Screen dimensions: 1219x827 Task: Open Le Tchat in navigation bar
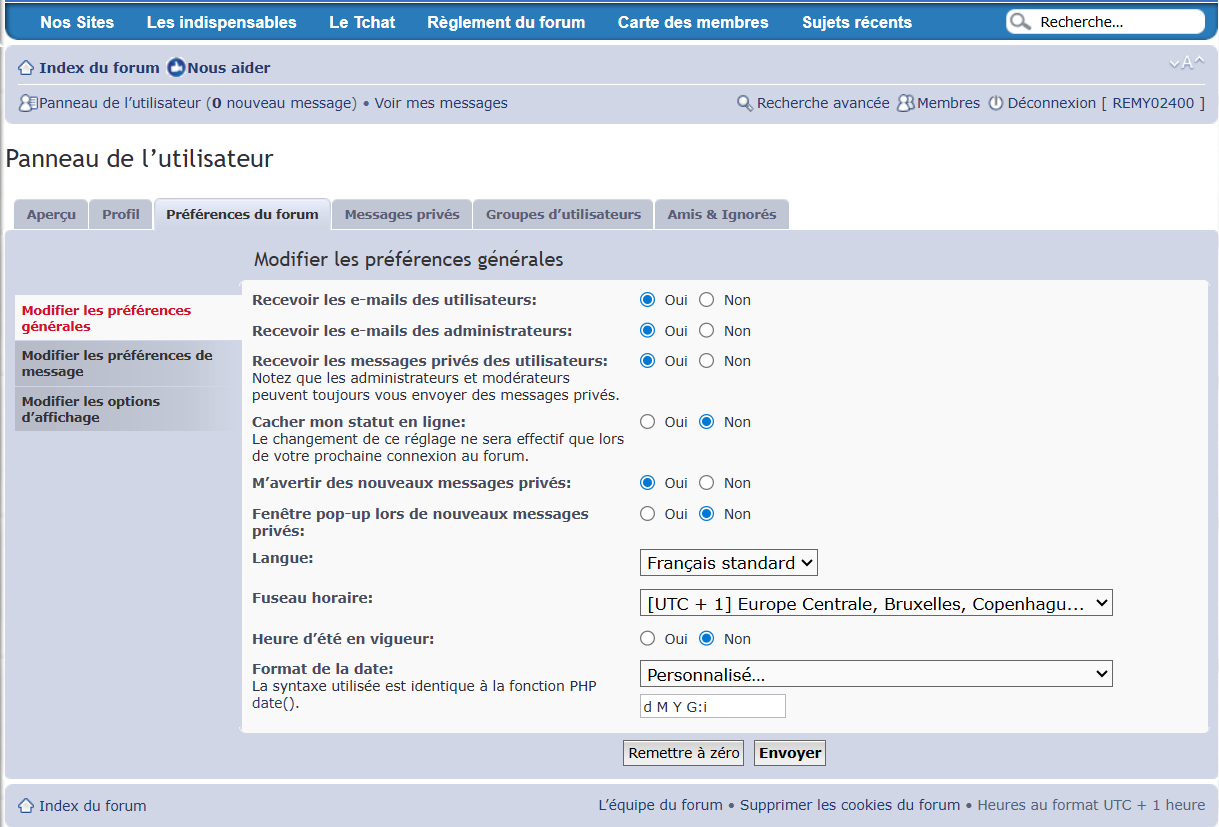point(362,22)
